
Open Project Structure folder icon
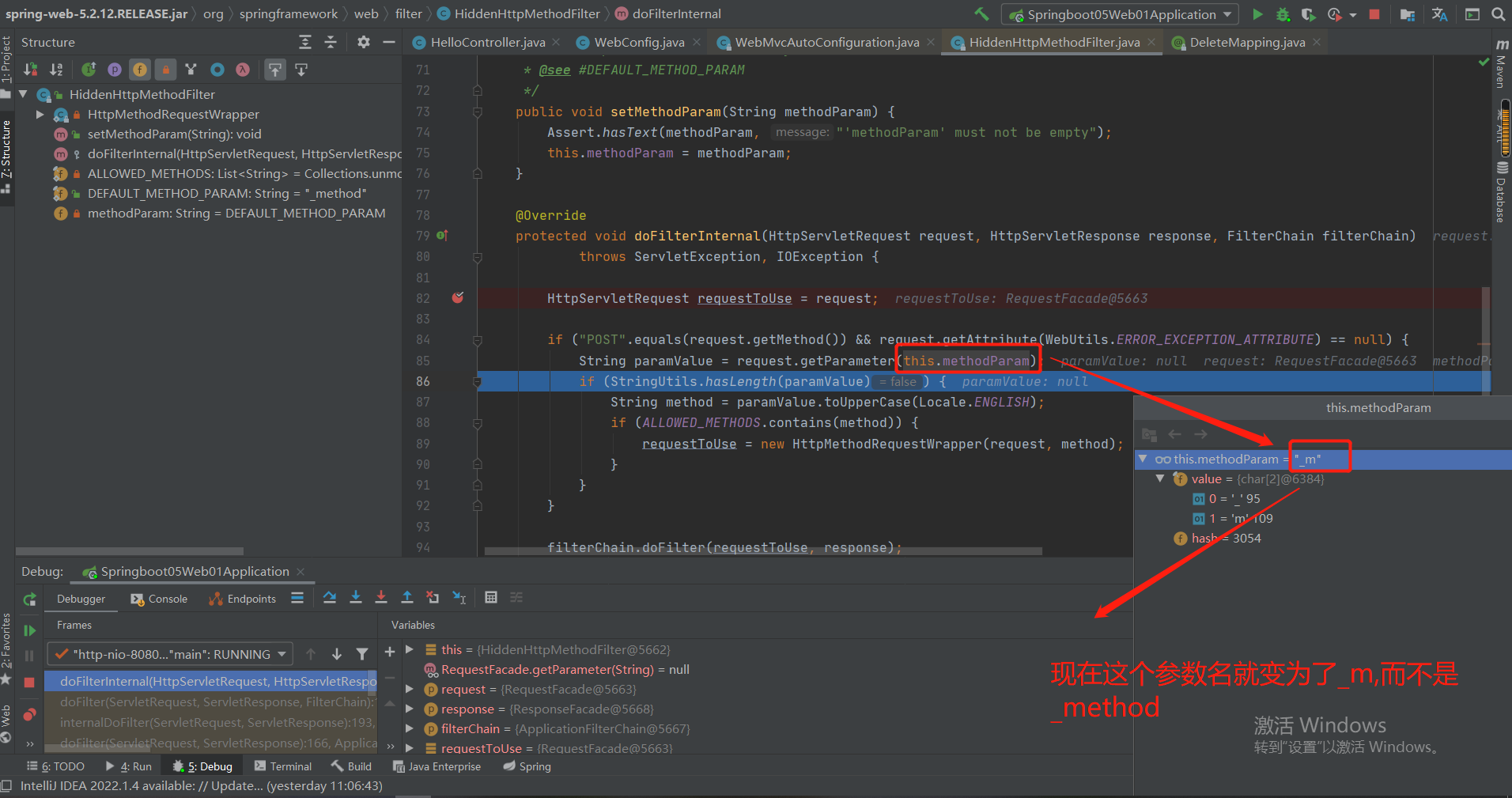pos(1408,14)
